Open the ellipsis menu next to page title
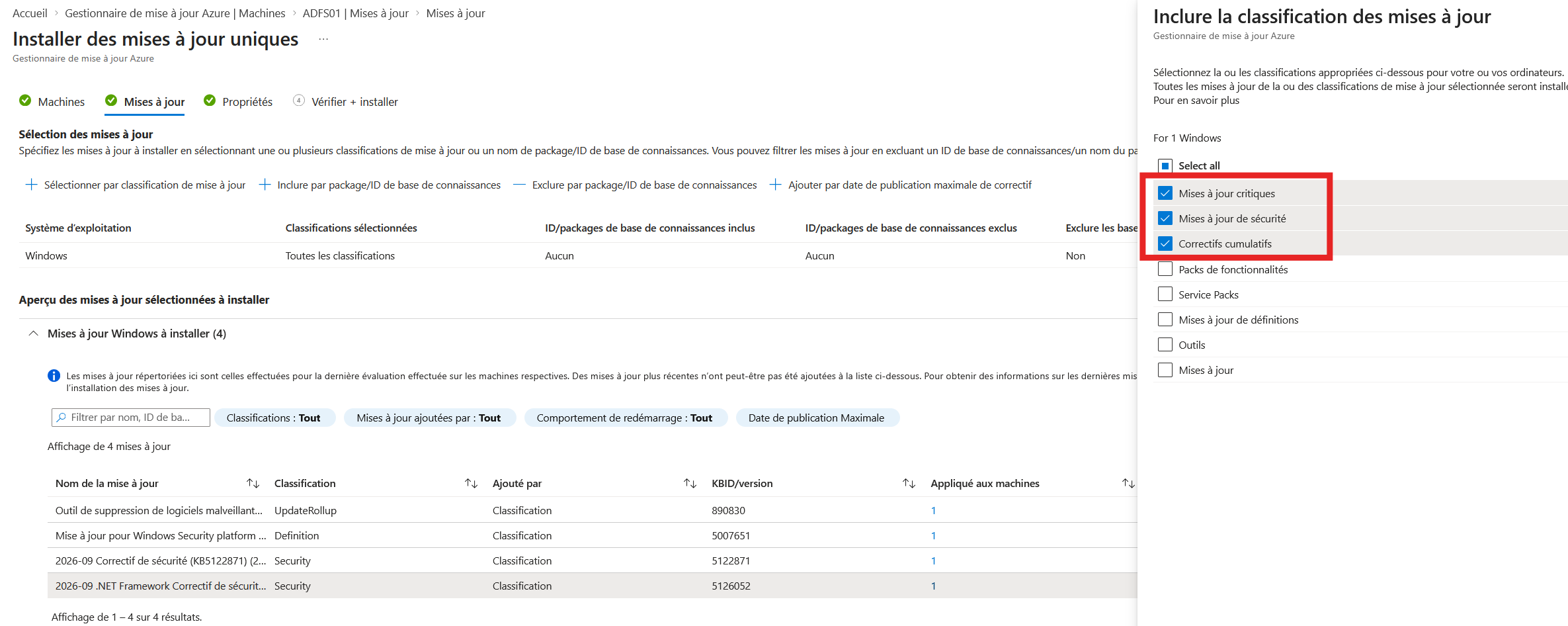This screenshot has width=1568, height=626. 323,39
